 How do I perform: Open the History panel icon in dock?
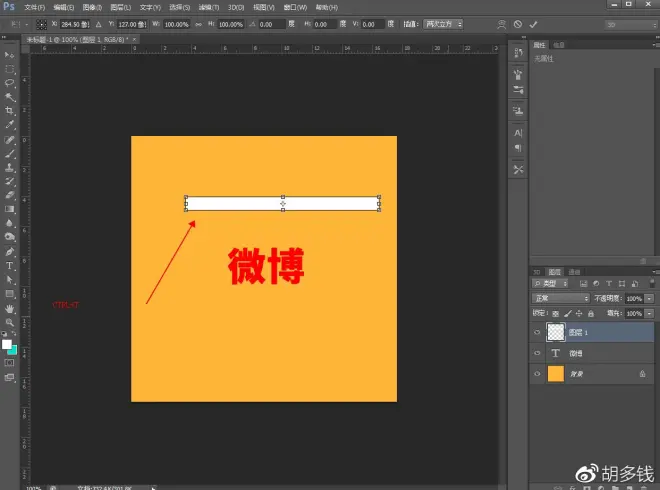coord(518,53)
